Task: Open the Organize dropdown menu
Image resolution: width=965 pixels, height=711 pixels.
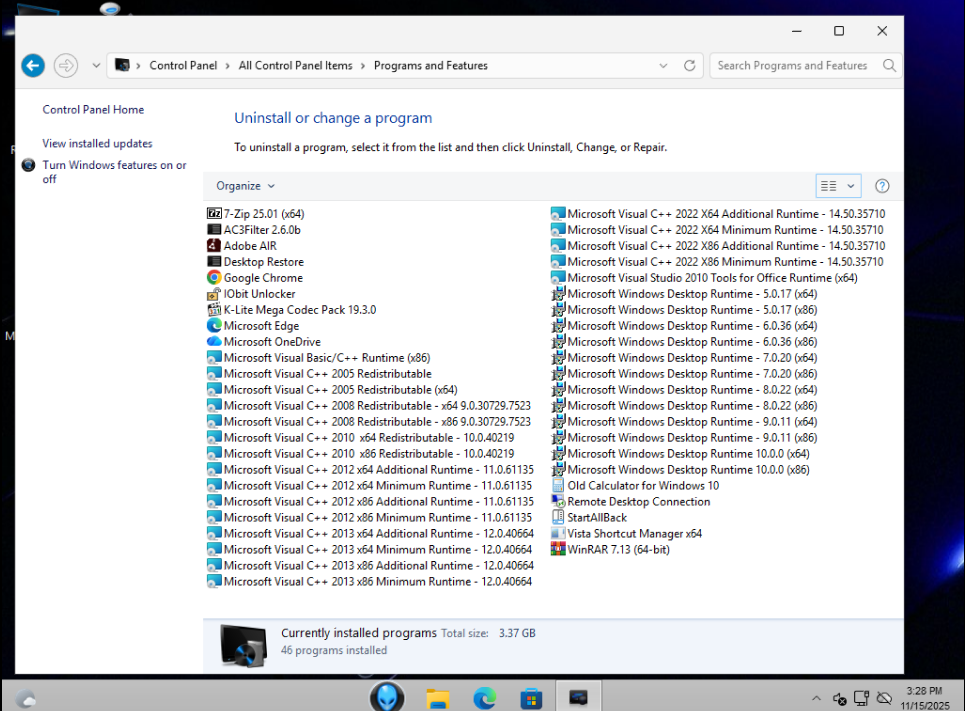Action: pyautogui.click(x=246, y=186)
